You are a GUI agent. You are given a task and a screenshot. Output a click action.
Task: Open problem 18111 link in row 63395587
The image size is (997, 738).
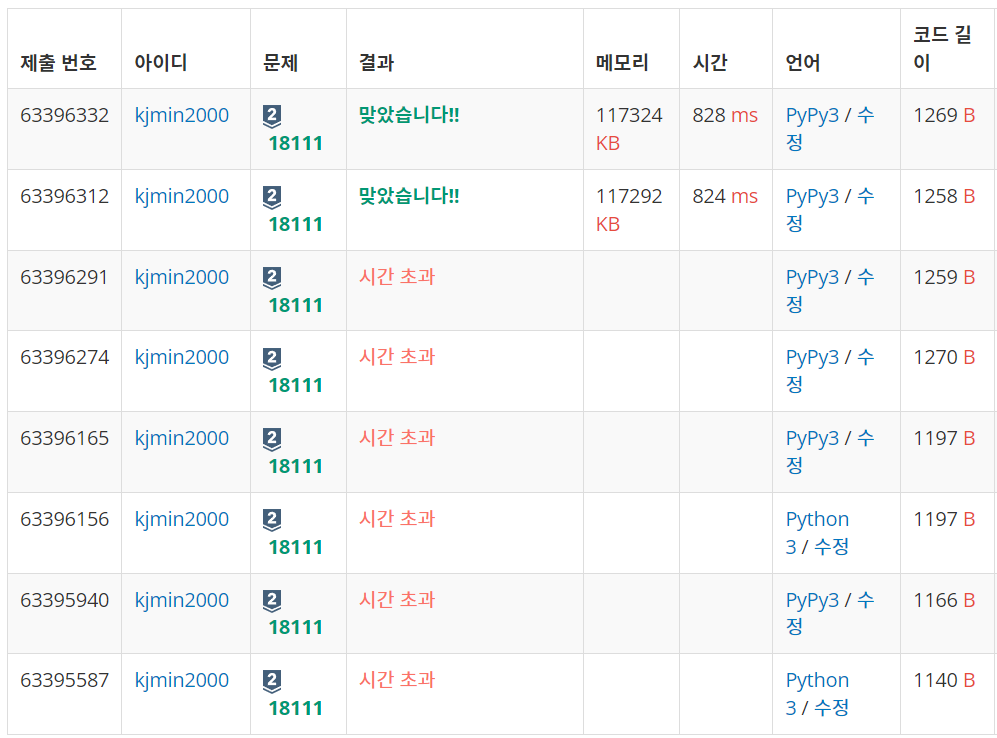point(296,708)
